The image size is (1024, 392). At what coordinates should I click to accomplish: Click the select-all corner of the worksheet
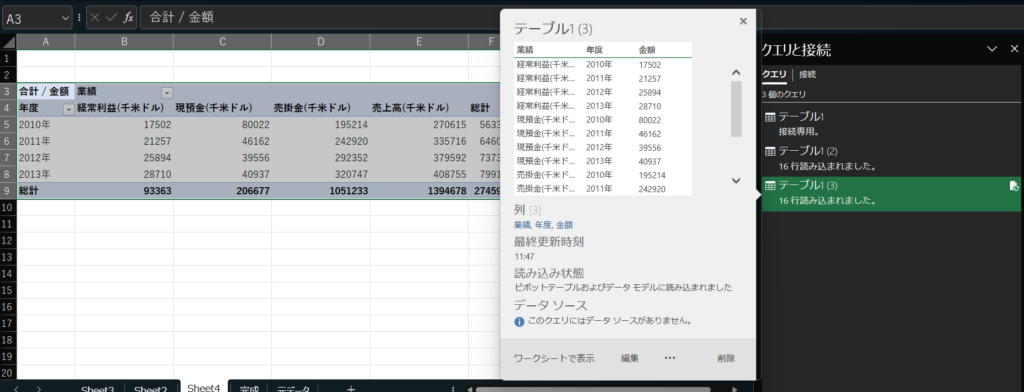8,42
